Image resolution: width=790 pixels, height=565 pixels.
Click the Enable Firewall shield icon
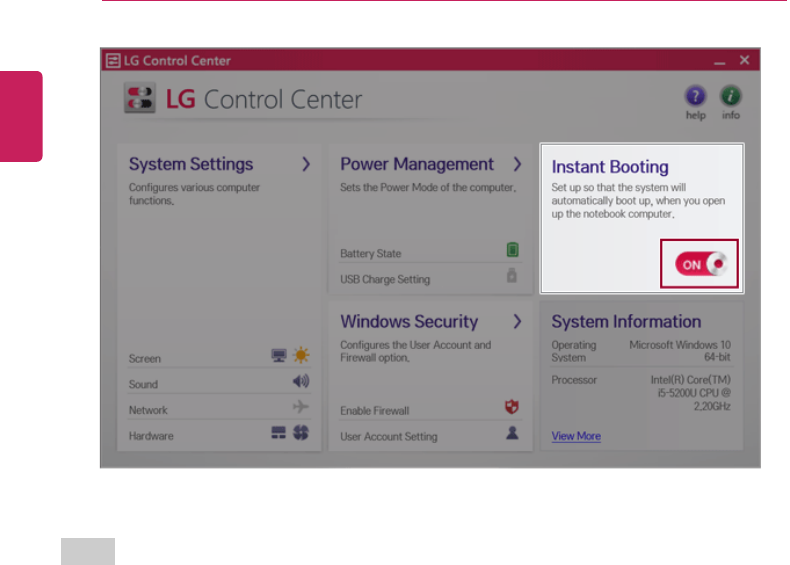pos(512,407)
